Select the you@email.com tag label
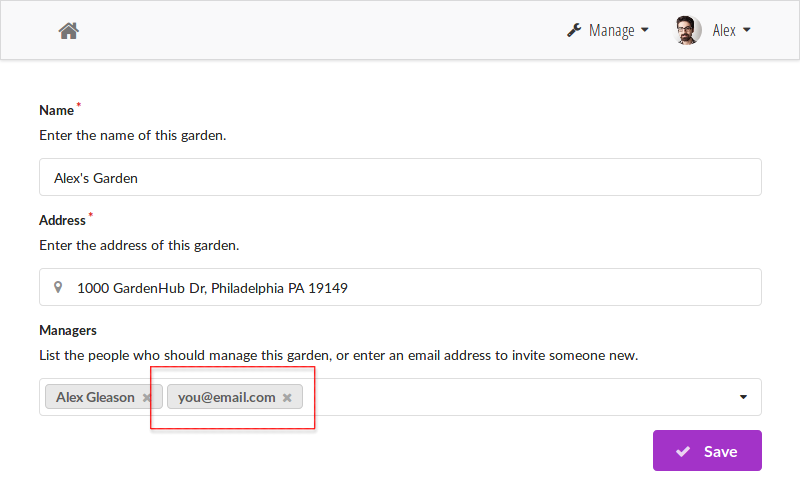 (x=227, y=397)
